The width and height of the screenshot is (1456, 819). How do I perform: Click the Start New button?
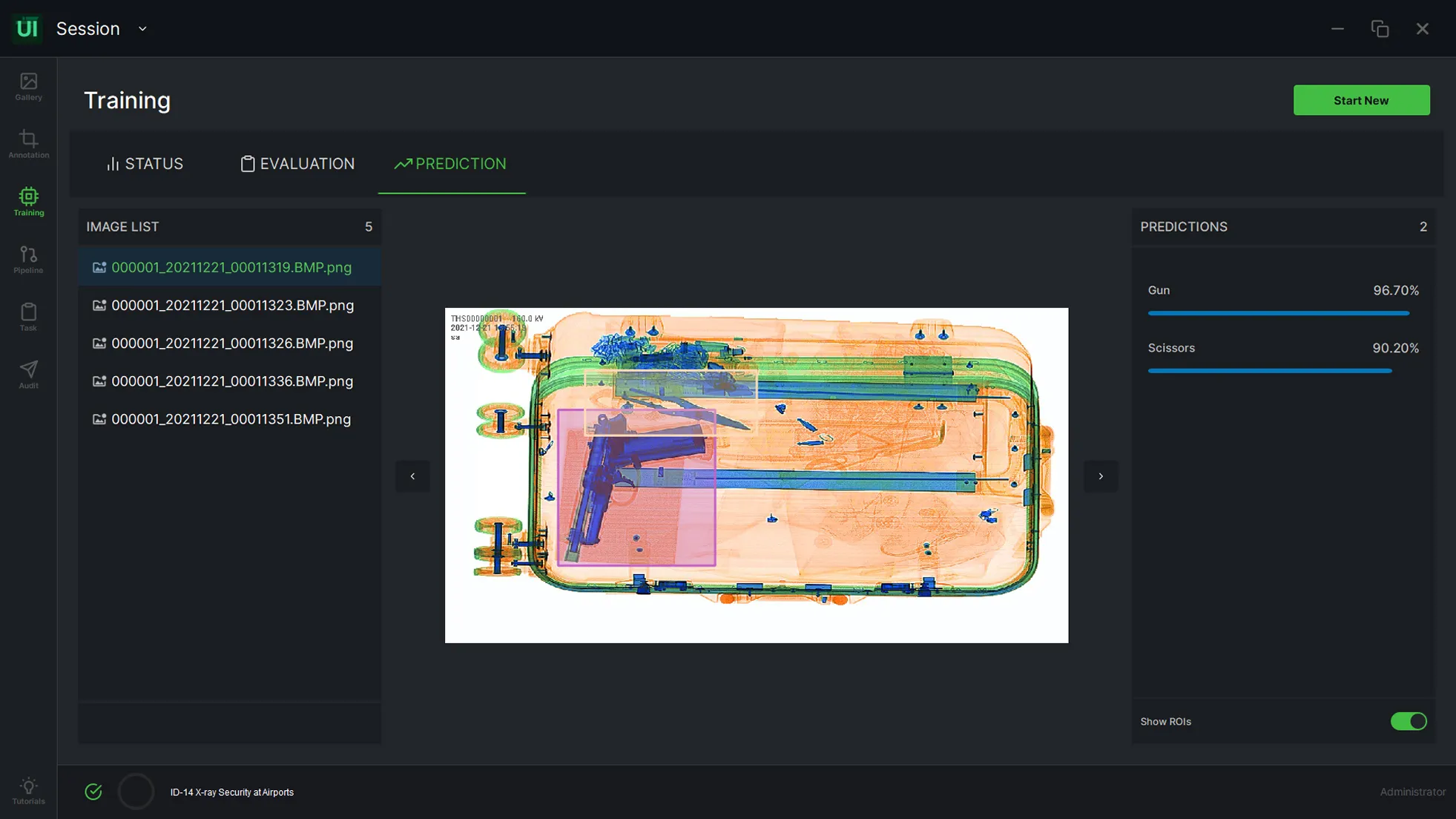pos(1361,100)
